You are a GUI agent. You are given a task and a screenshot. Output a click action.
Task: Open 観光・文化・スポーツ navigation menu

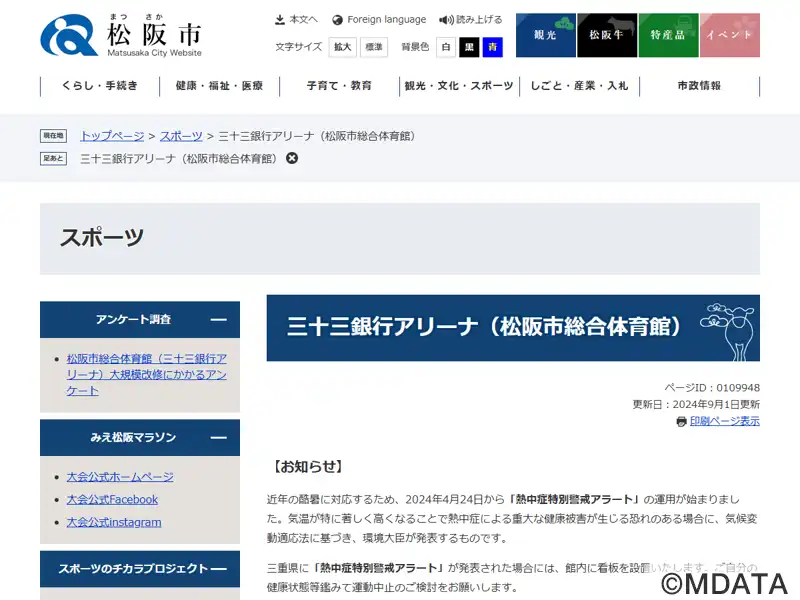pyautogui.click(x=459, y=86)
